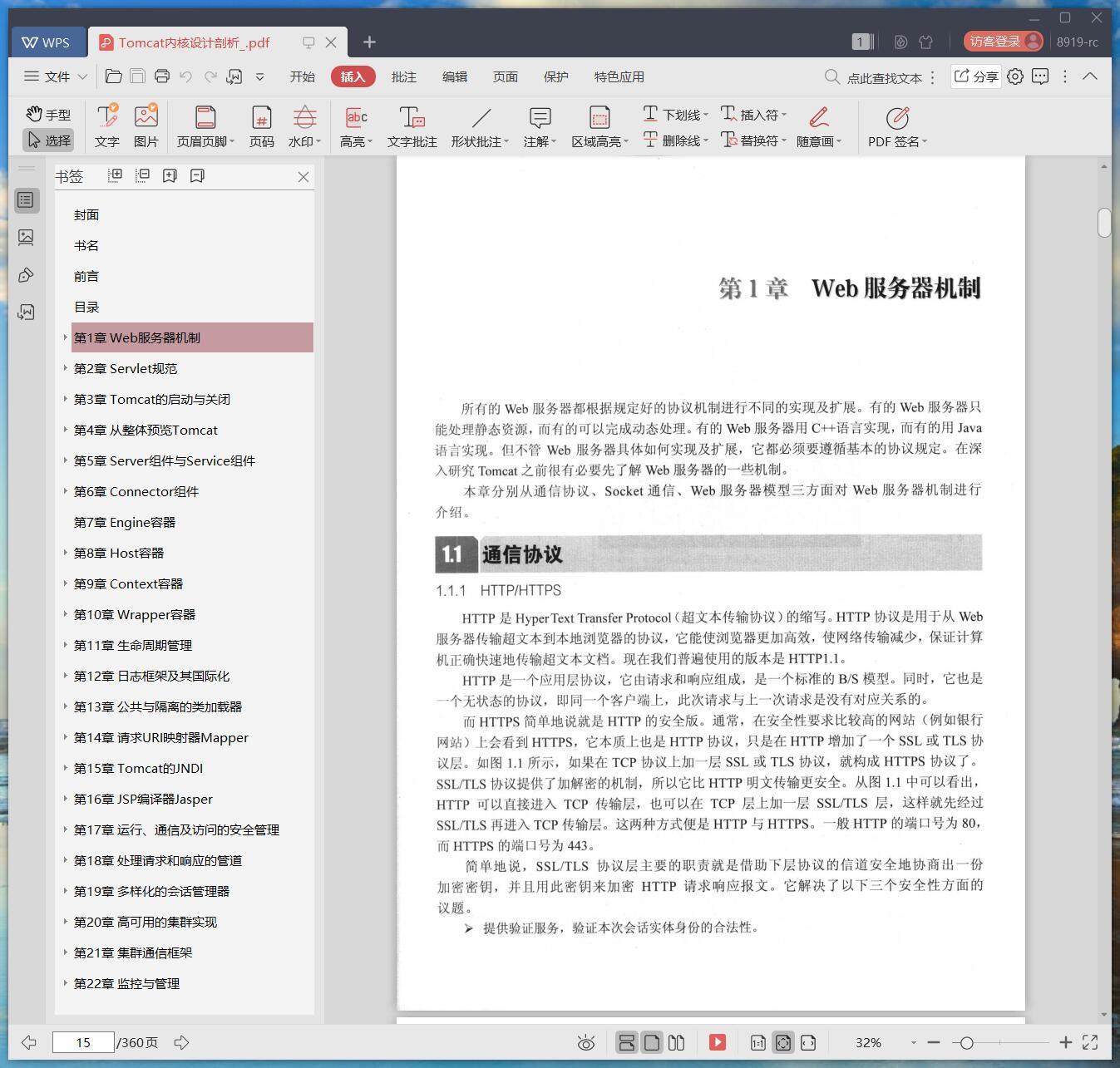Set actual size 1:1 zoom icon
Screen dimensions: 1120x1068
point(758,1042)
